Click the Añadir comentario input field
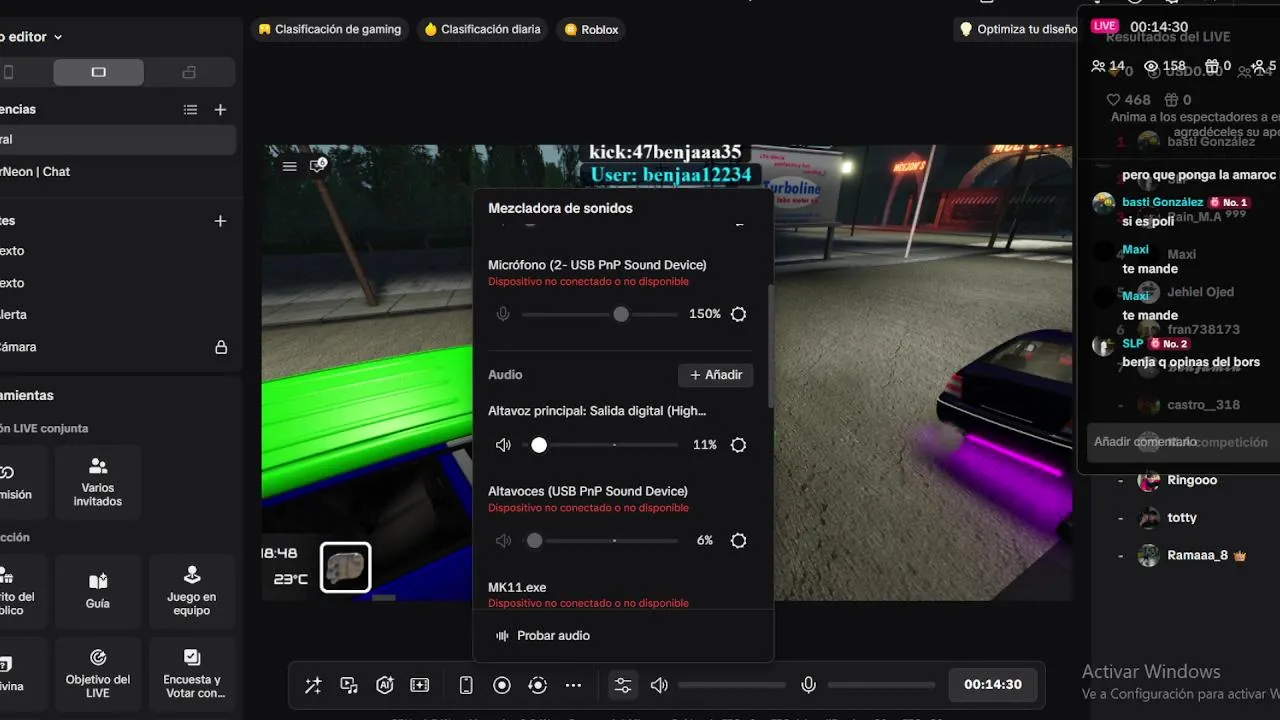The height and width of the screenshot is (720, 1280). pyautogui.click(x=1183, y=442)
